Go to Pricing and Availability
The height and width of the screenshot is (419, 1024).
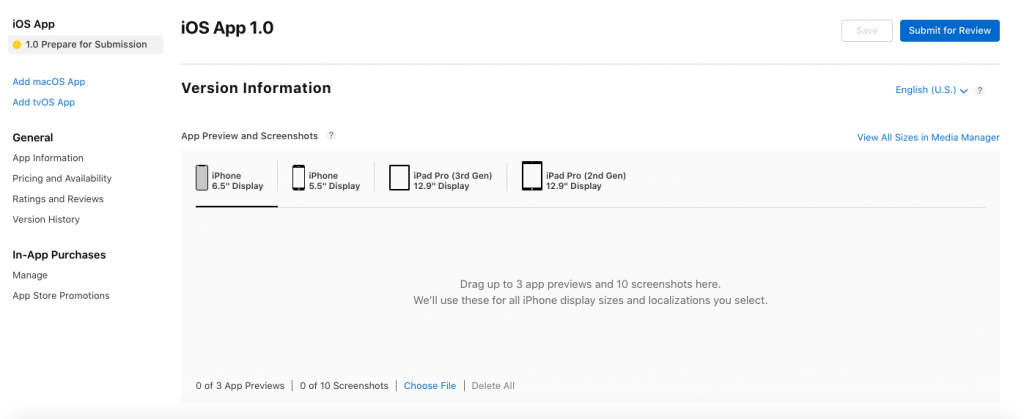62,178
